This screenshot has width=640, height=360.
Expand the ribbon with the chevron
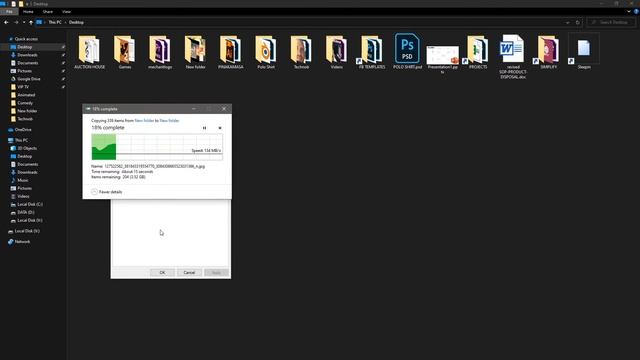pos(629,12)
